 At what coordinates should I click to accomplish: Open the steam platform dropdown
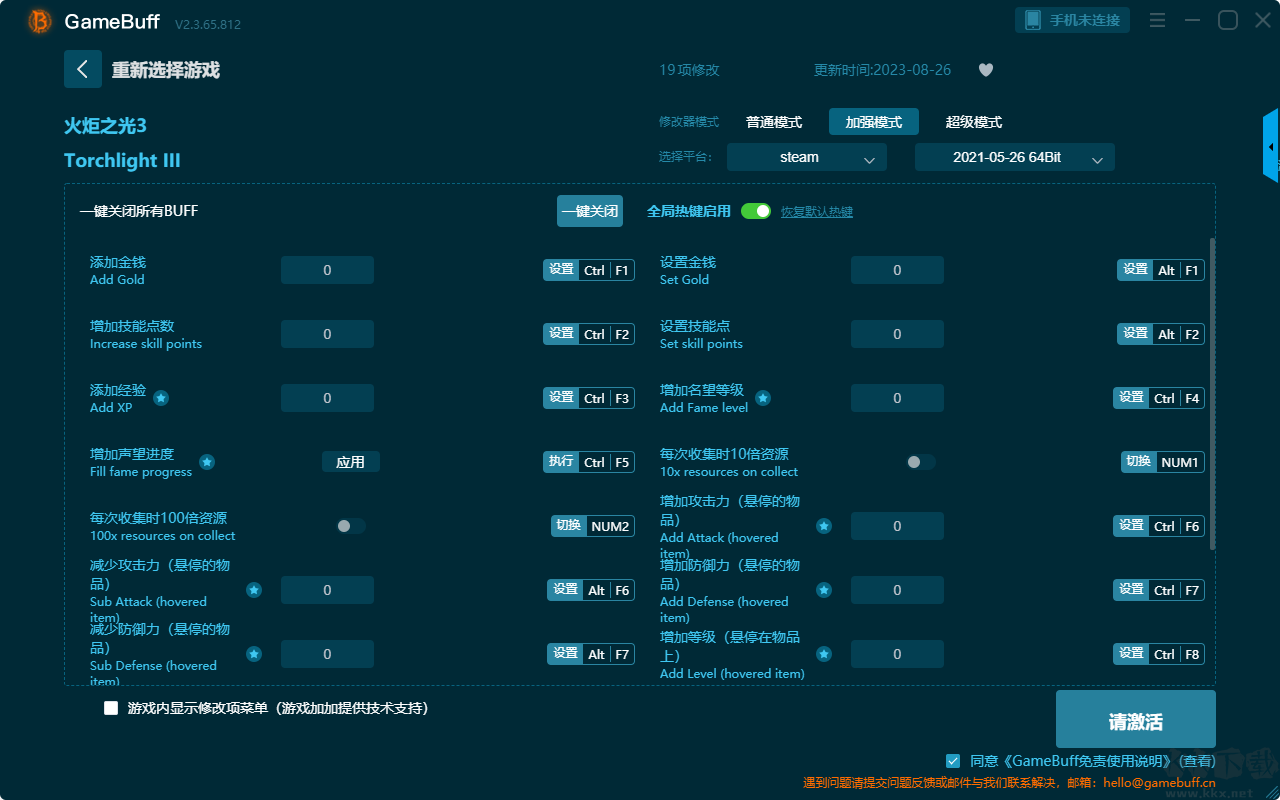807,157
